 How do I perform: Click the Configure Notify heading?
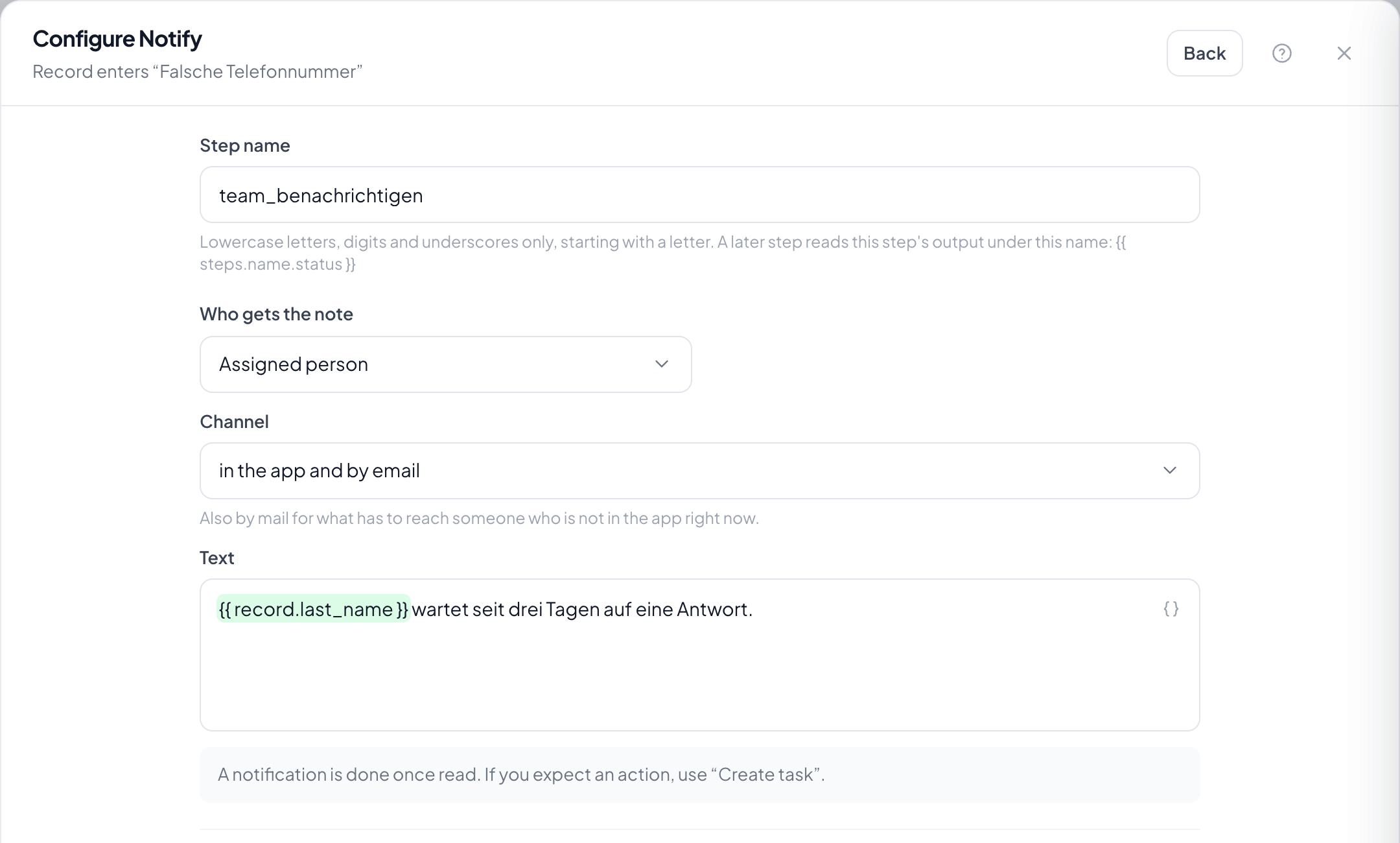[x=117, y=39]
